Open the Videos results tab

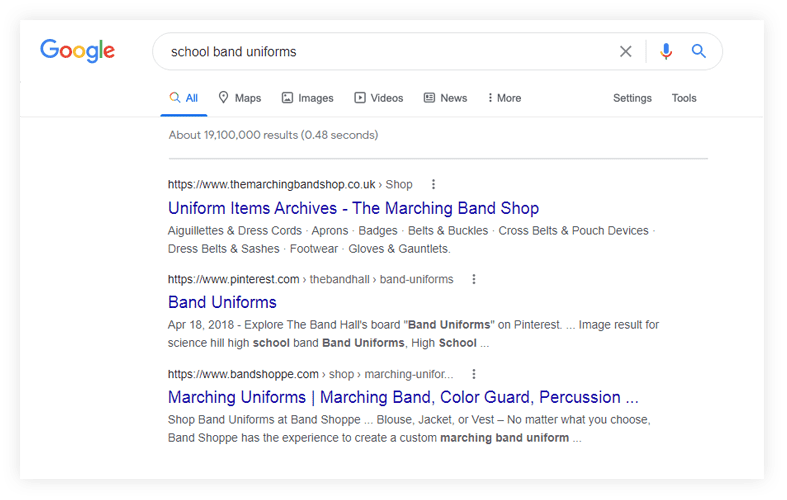pyautogui.click(x=378, y=98)
